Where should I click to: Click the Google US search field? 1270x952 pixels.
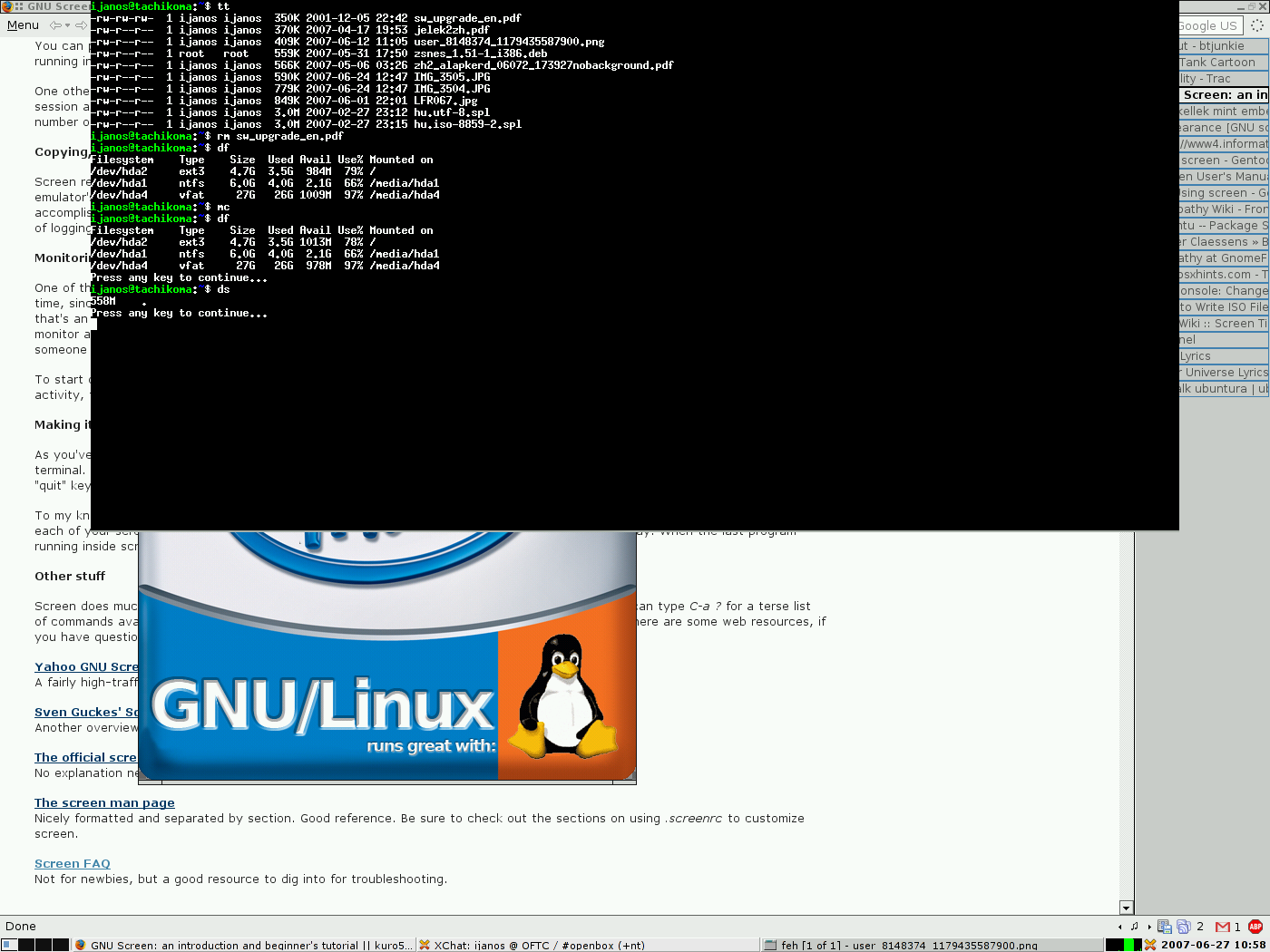click(x=1210, y=25)
